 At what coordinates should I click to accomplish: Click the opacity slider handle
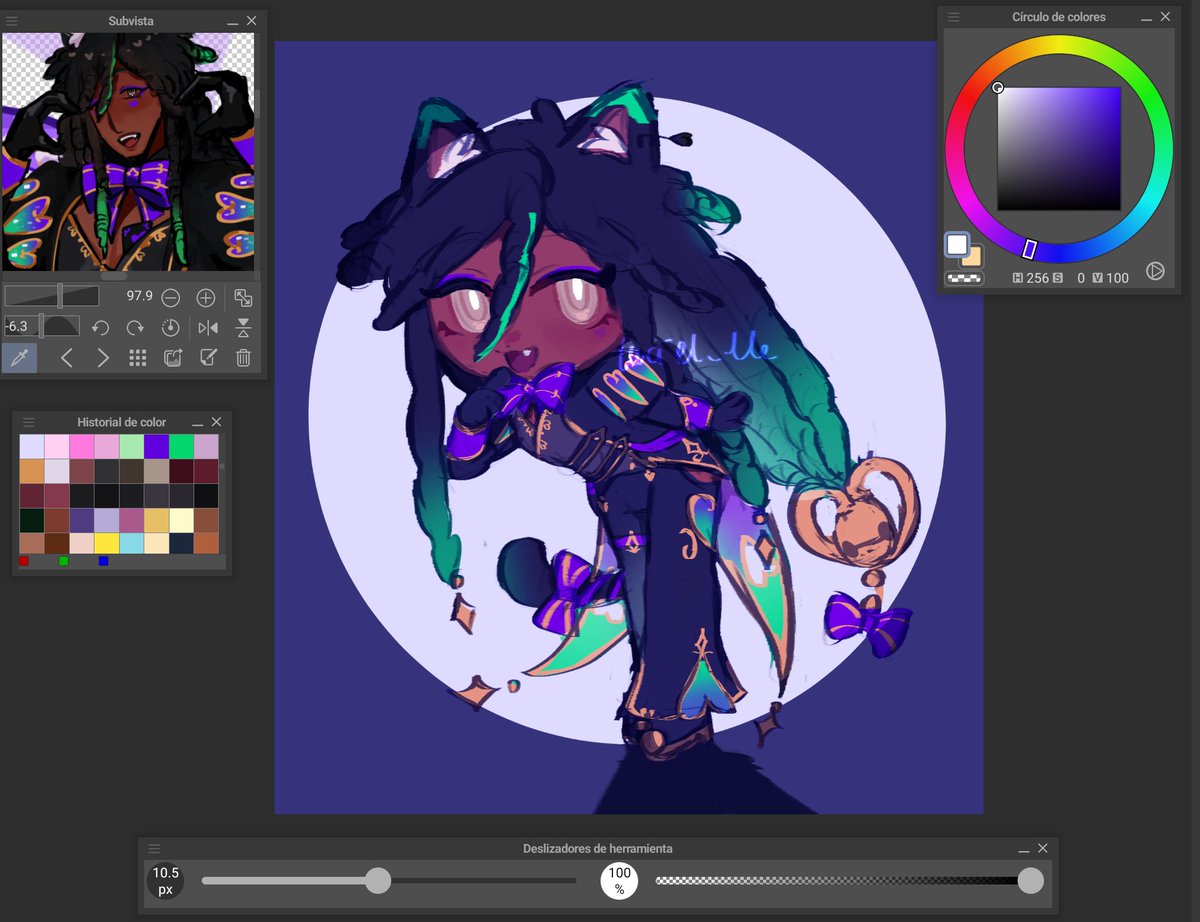tap(1030, 880)
